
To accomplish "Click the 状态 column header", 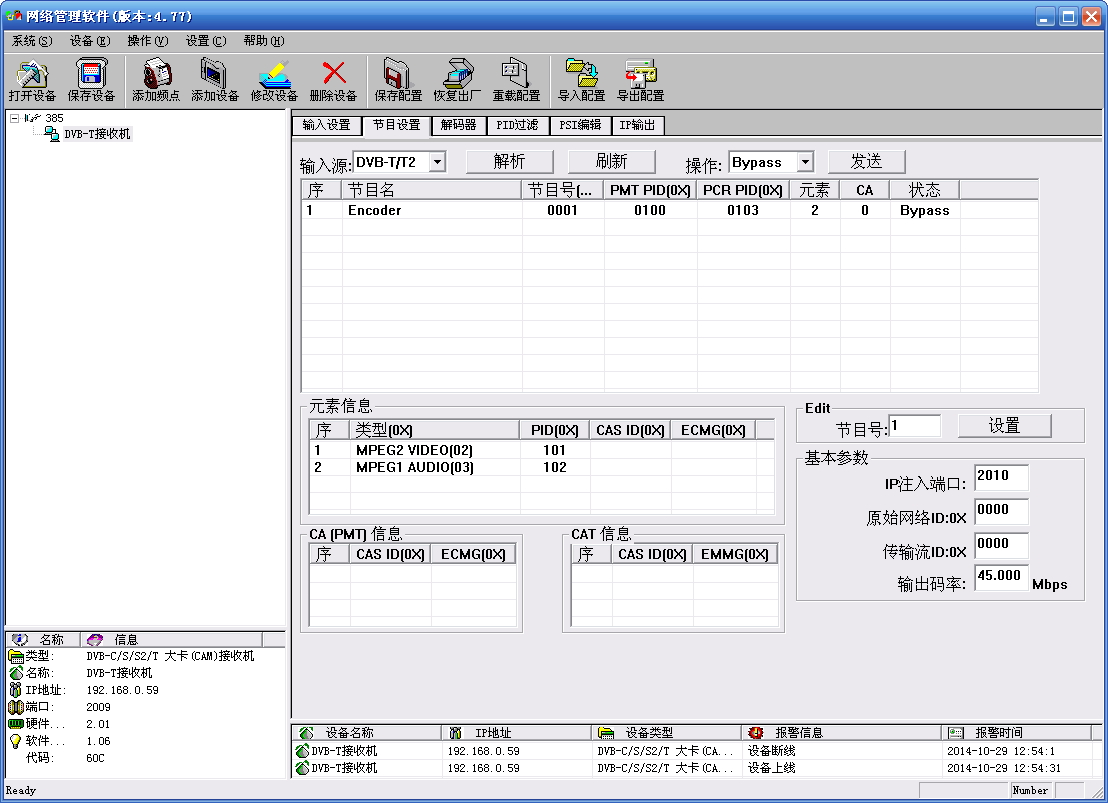I will [924, 190].
